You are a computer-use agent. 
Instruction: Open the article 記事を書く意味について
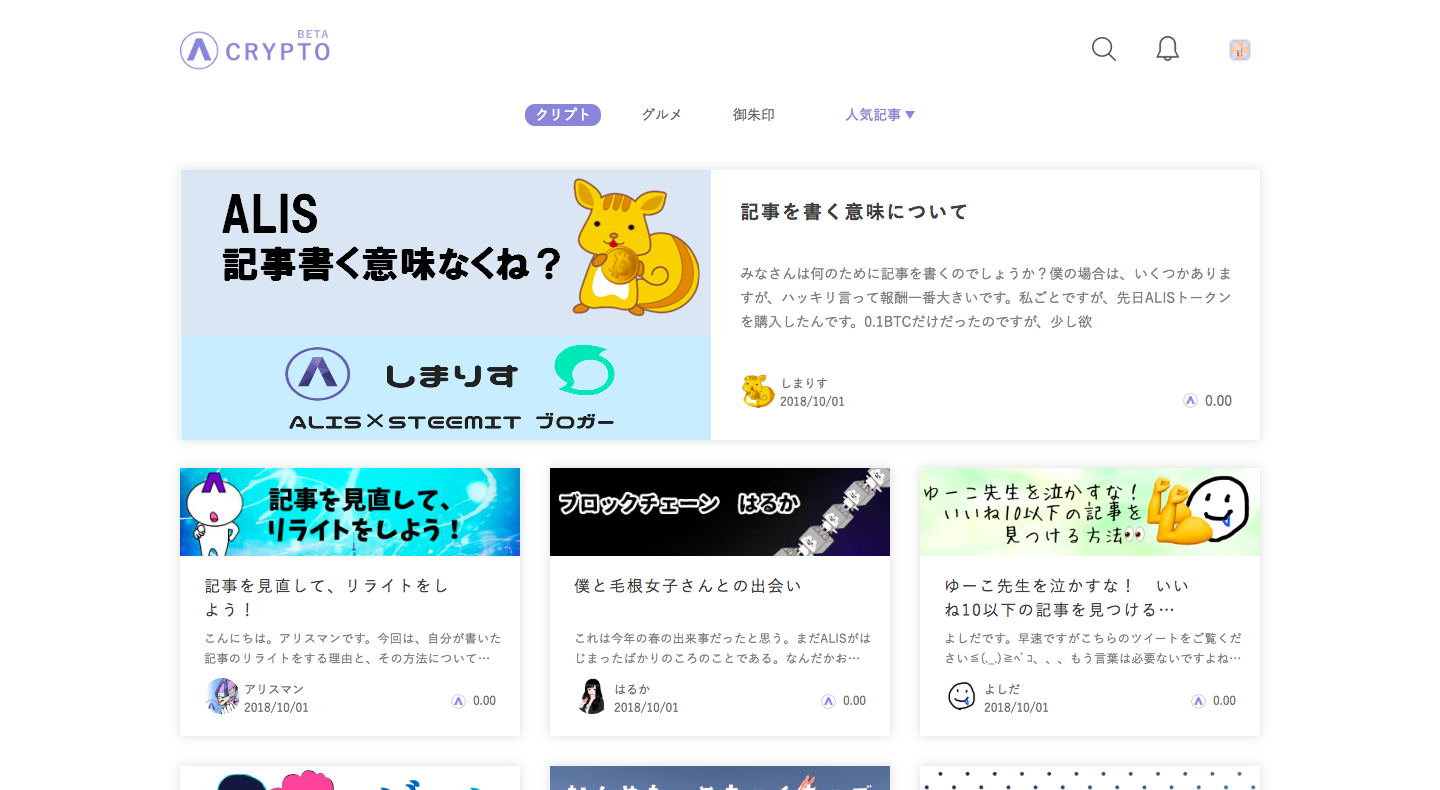point(854,212)
